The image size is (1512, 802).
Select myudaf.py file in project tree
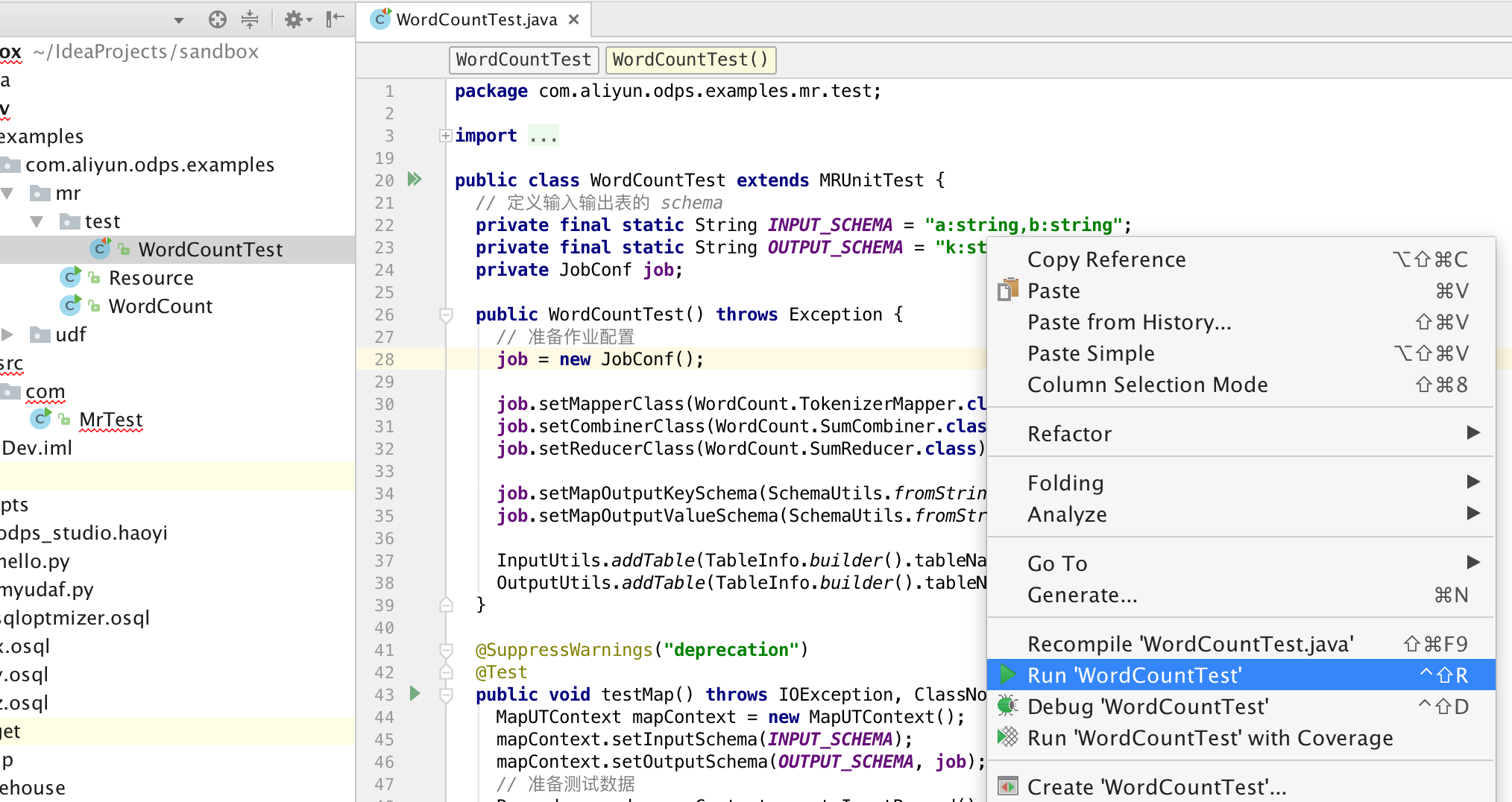pos(47,590)
